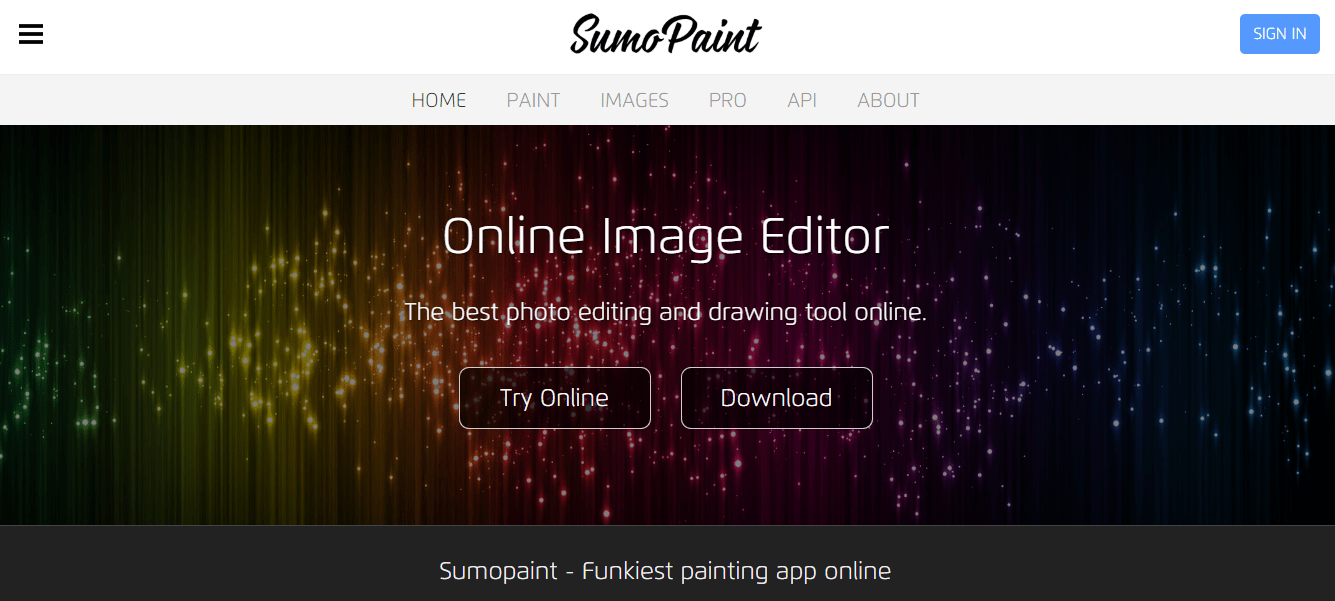Click the Download button

(777, 398)
